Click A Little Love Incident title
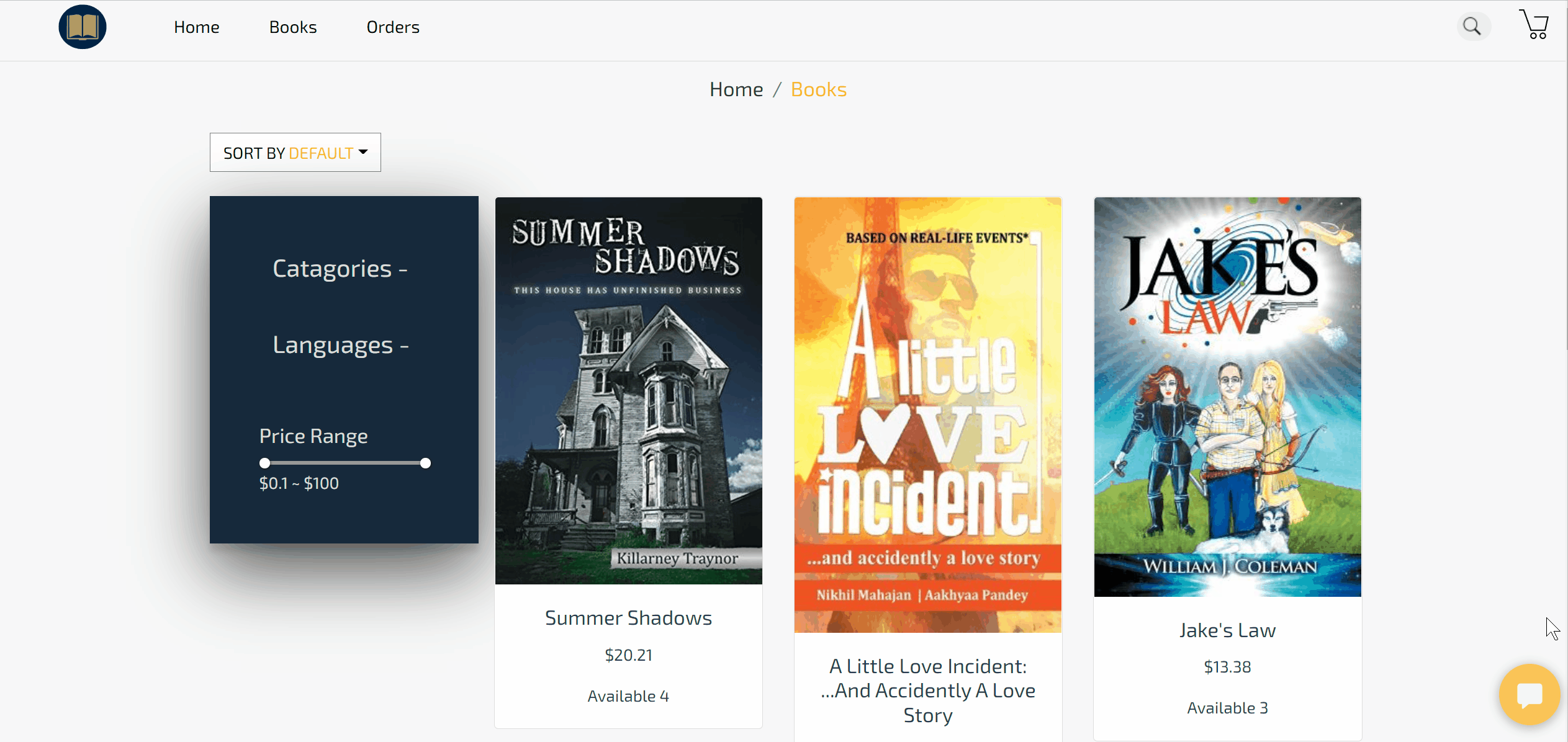The image size is (1568, 742). tap(927, 691)
